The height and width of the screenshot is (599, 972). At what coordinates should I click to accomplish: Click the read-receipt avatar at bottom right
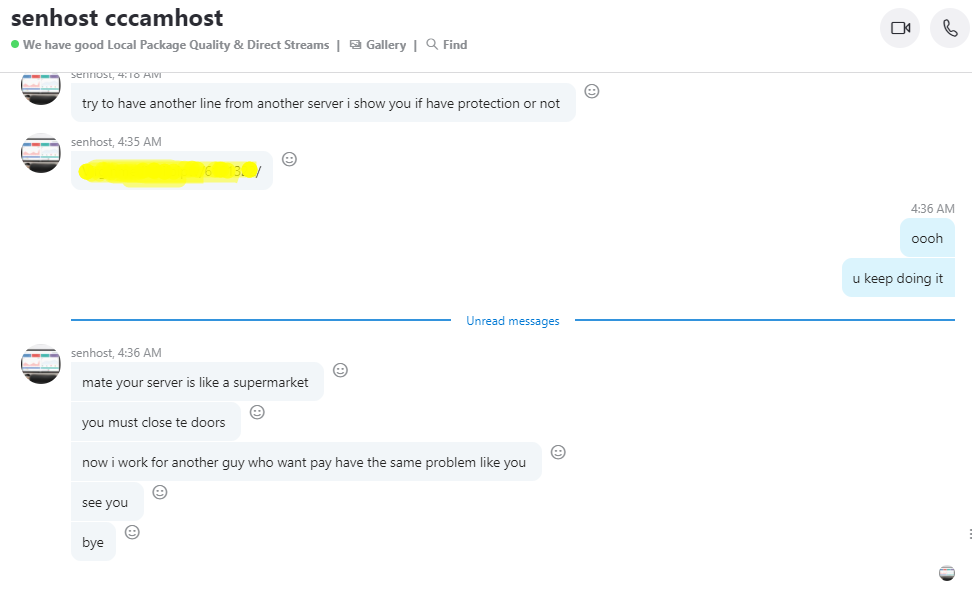click(947, 573)
